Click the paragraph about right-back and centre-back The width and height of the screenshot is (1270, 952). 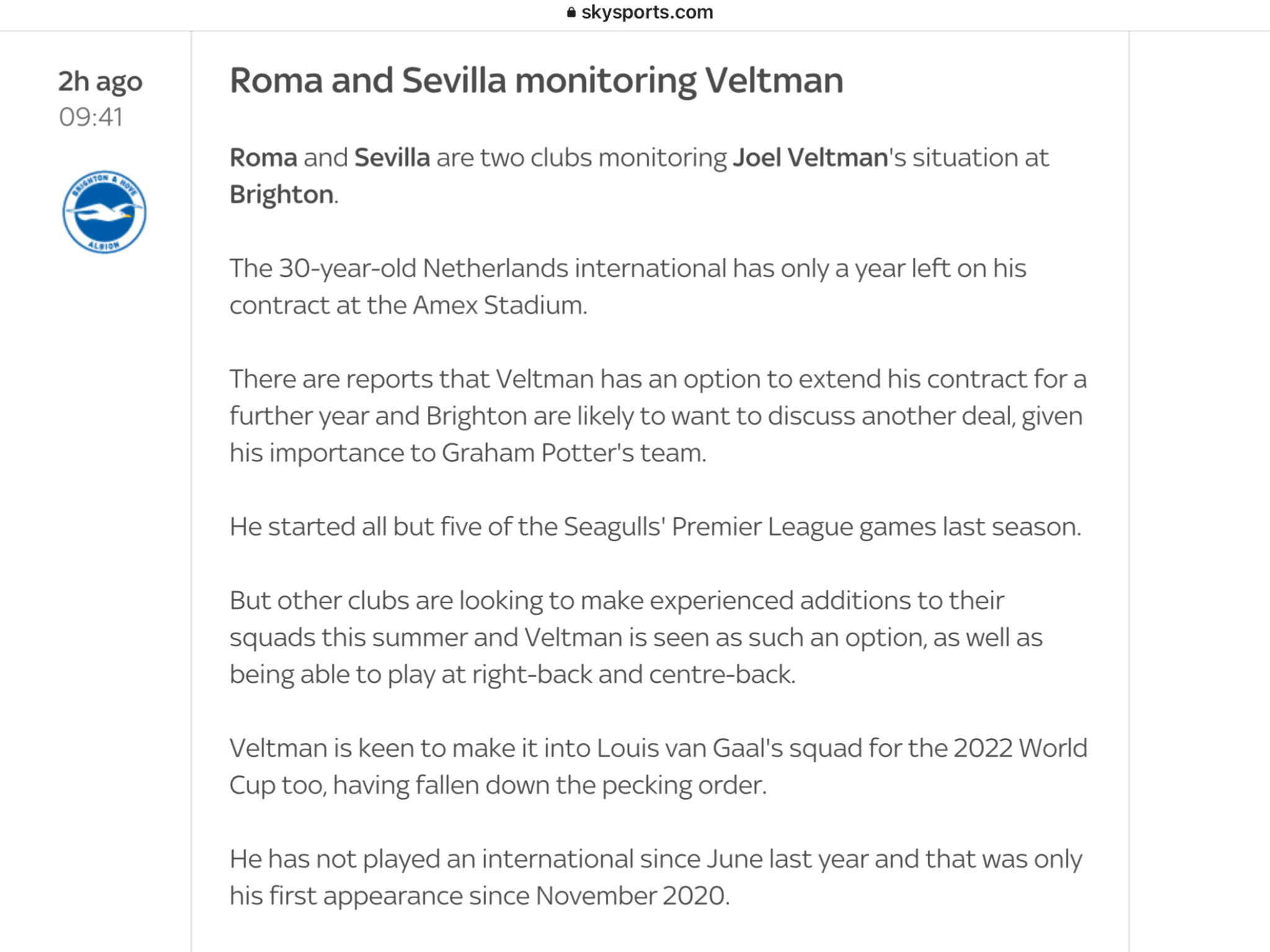pos(636,637)
